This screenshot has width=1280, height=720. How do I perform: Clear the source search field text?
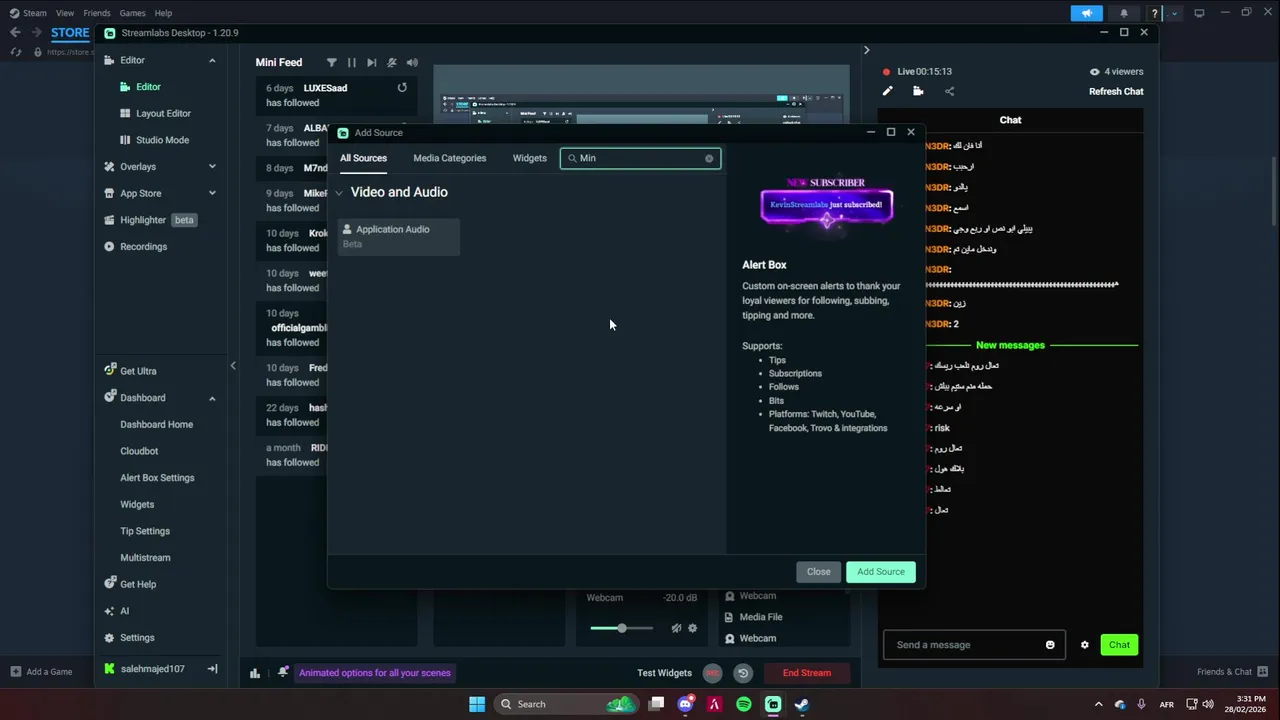tap(709, 158)
